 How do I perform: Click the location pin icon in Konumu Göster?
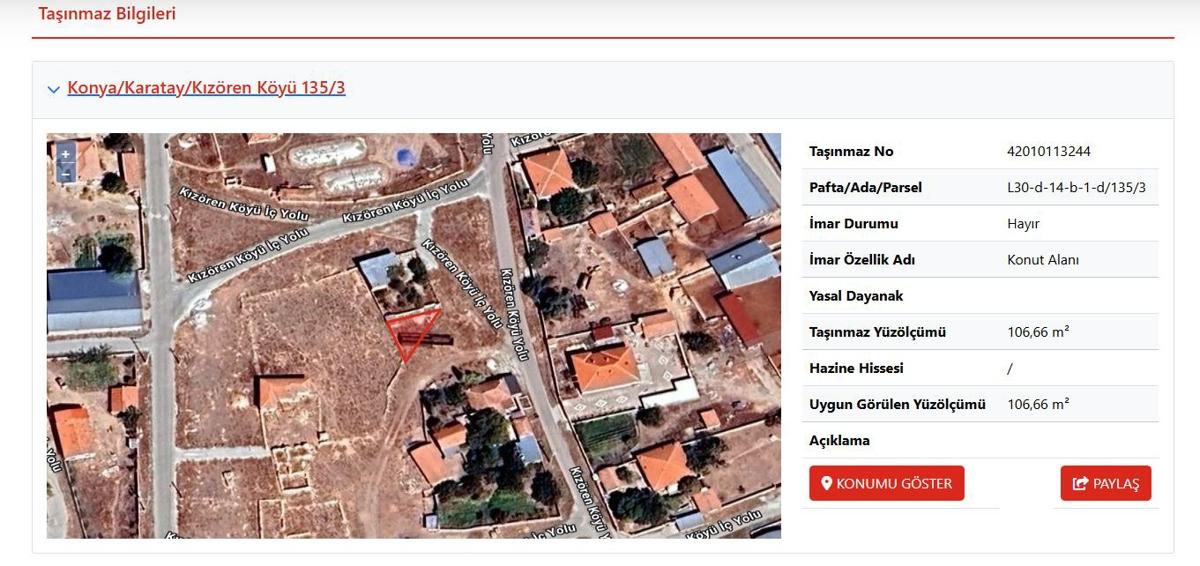tap(826, 484)
